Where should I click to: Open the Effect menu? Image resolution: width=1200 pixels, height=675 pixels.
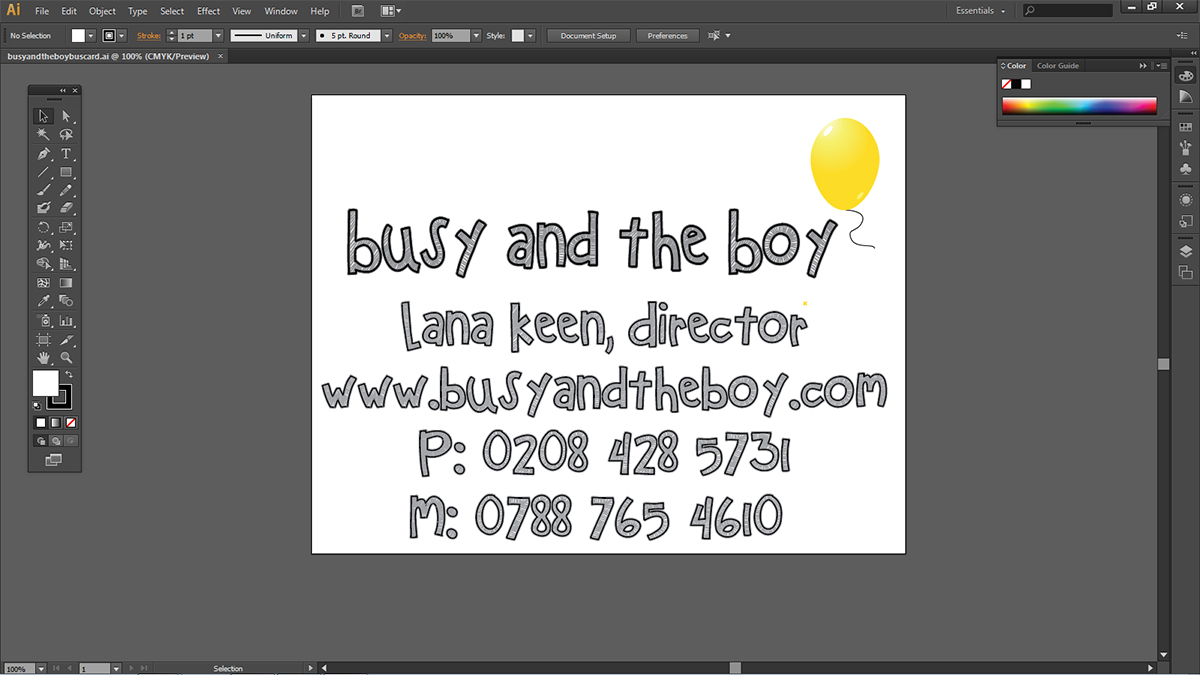tap(208, 11)
